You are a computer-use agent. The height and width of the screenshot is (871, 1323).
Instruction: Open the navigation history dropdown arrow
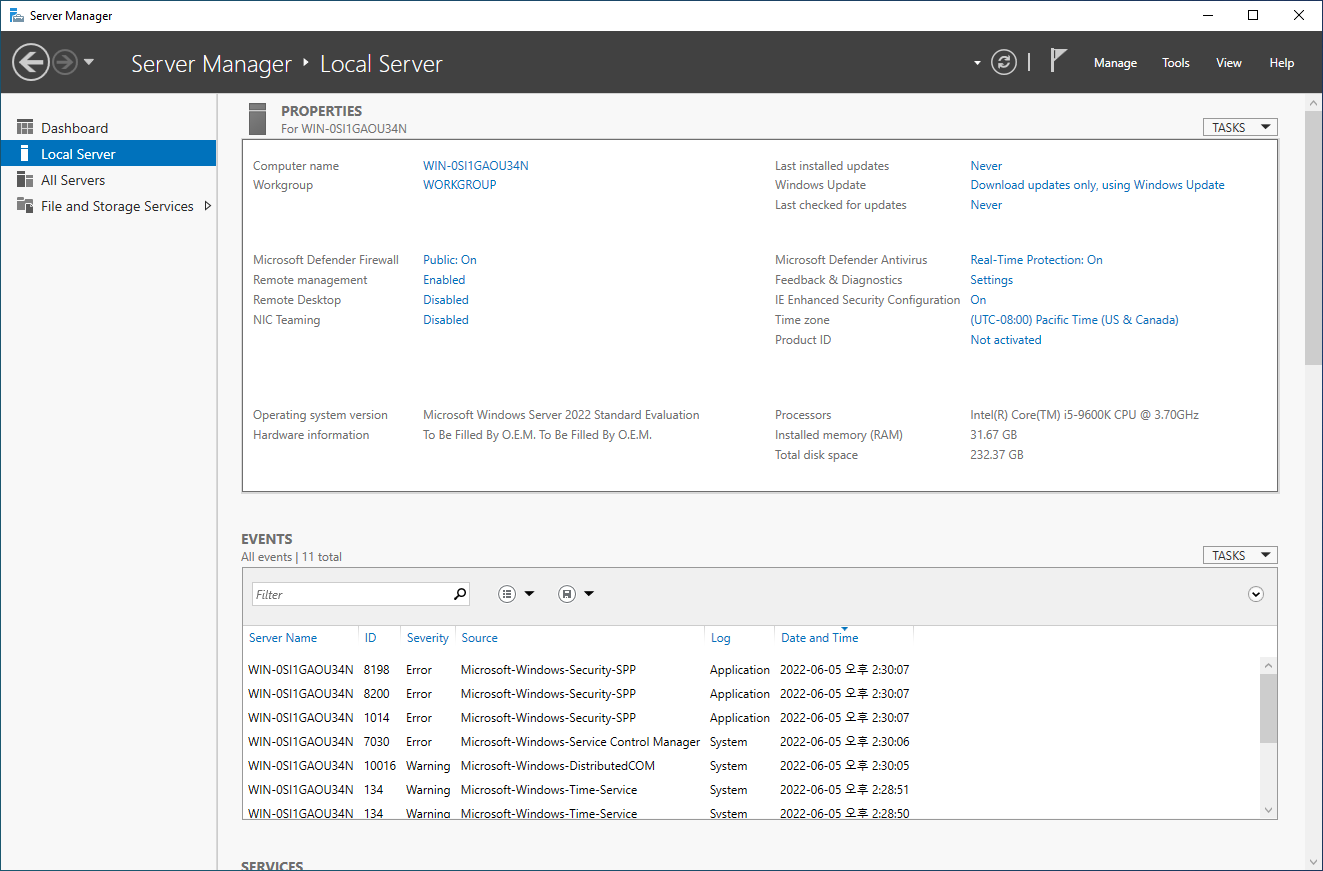[89, 62]
